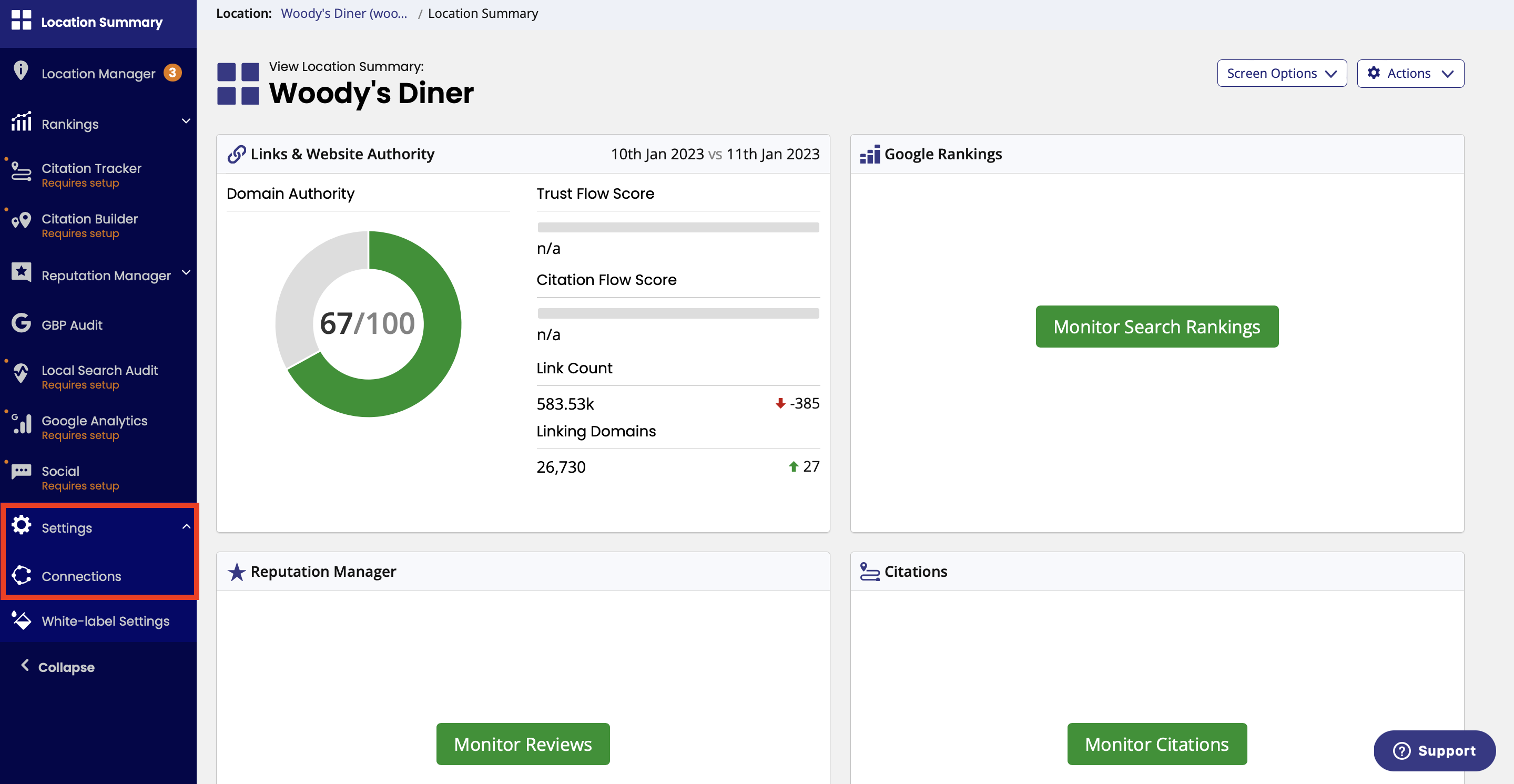Click the Monitor Search Rankings button
Viewport: 1514px width, 784px height.
(x=1156, y=326)
